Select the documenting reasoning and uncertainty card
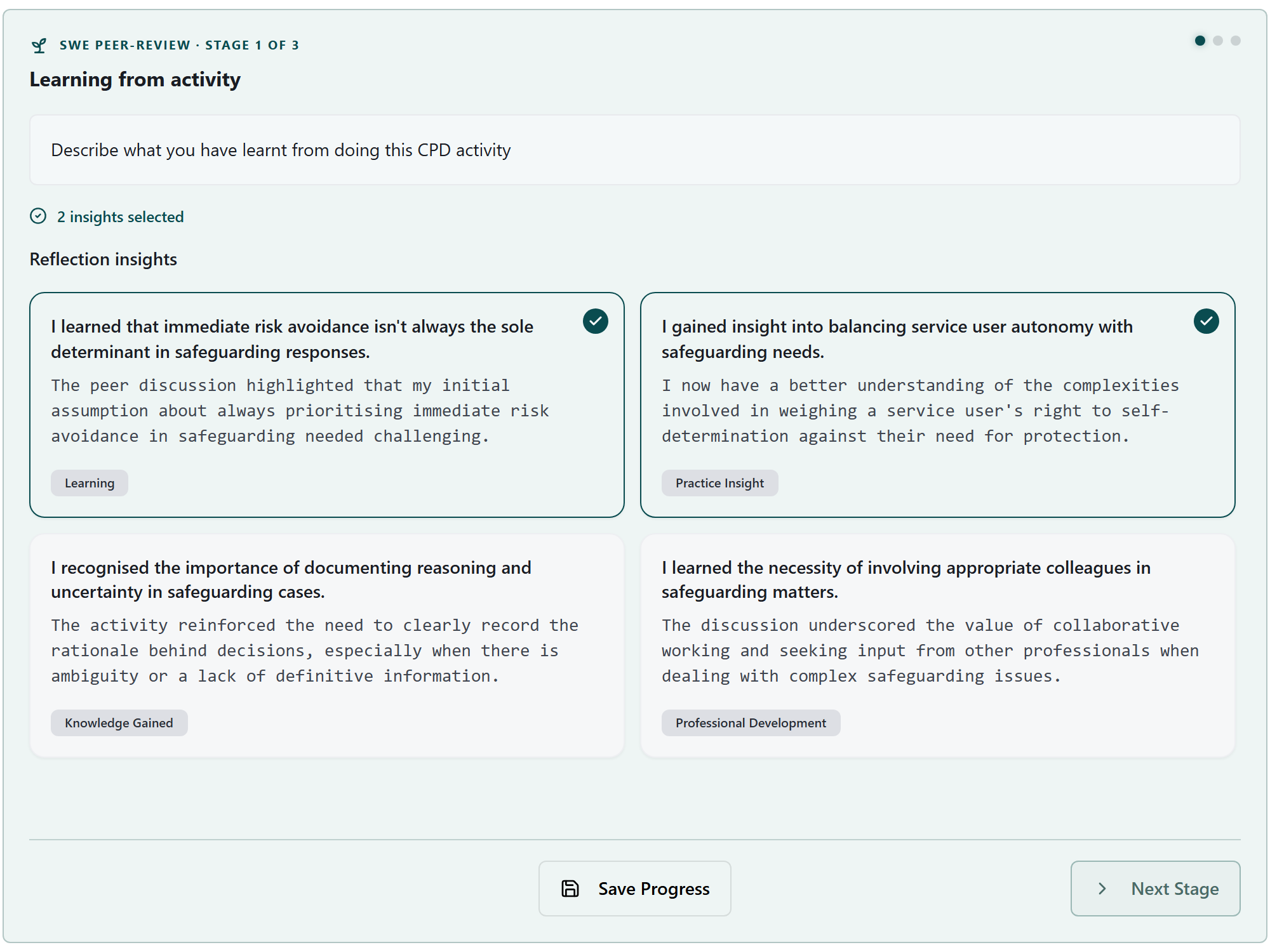This screenshot has width=1270, height=952. pyautogui.click(x=327, y=645)
